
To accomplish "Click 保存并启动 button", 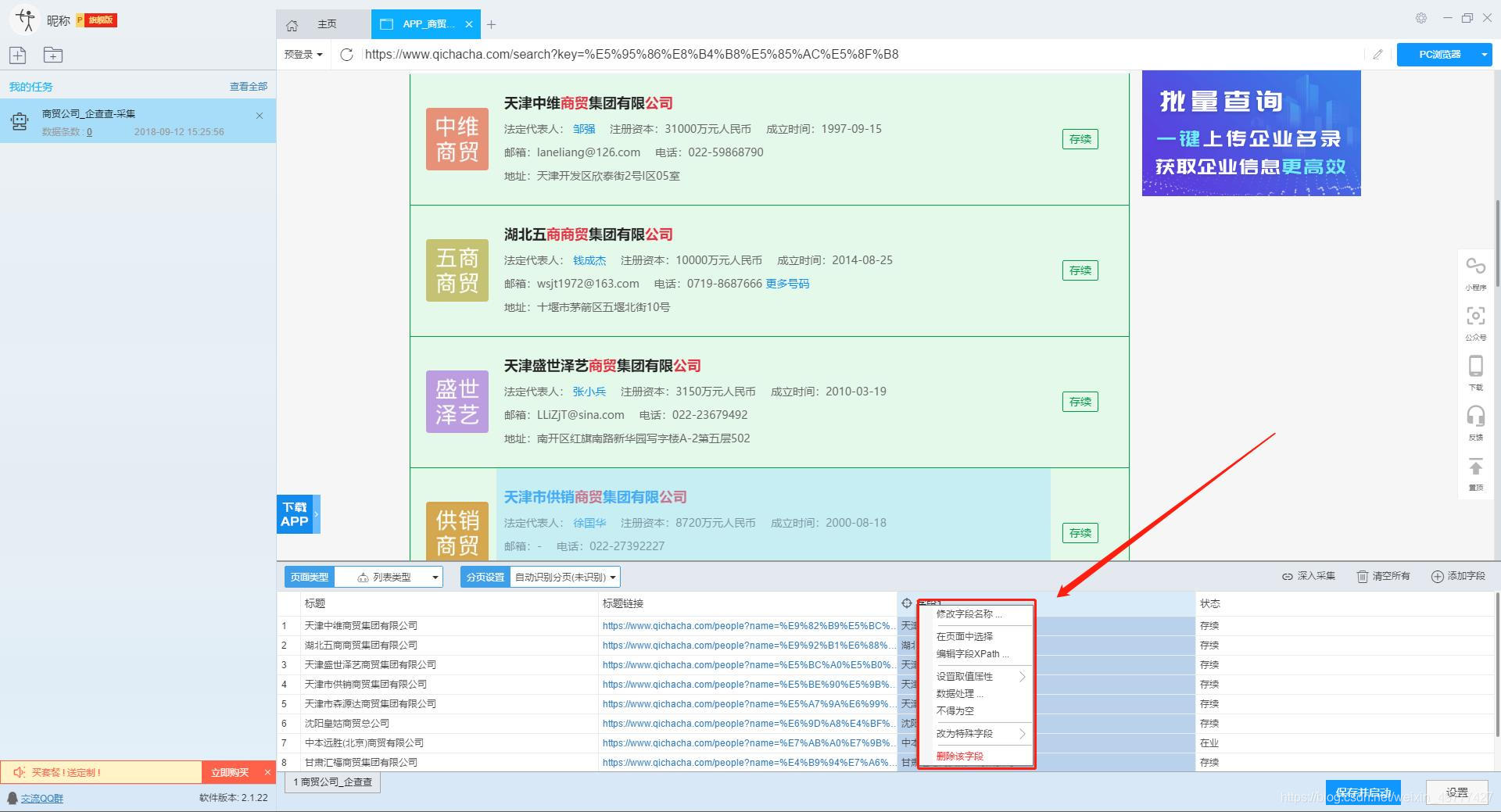I will [x=1363, y=792].
